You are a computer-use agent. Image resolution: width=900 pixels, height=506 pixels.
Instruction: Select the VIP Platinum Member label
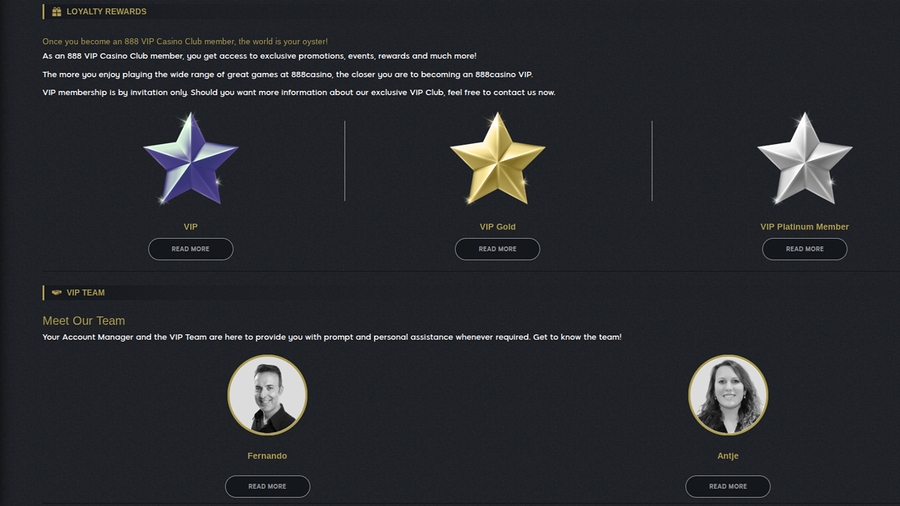tap(804, 227)
